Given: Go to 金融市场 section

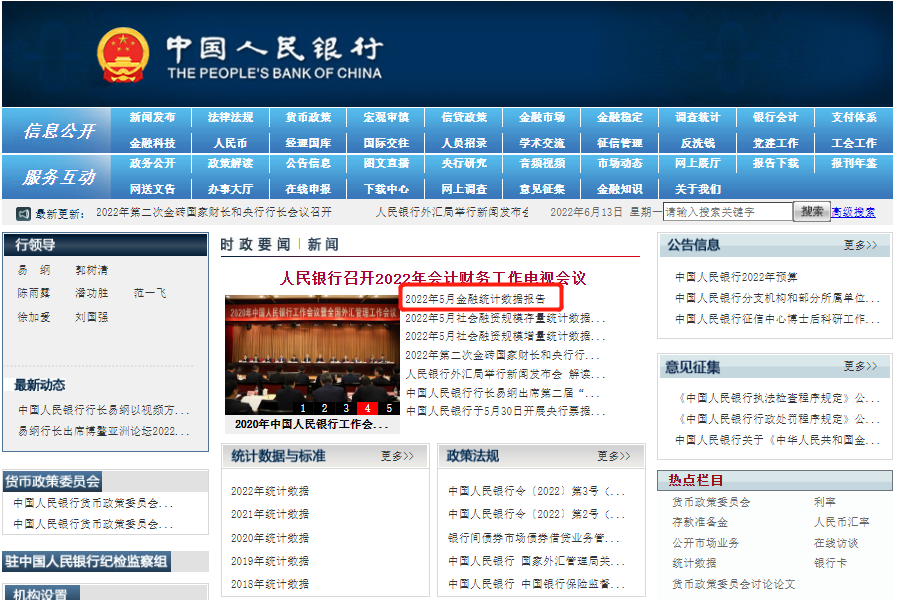Looking at the screenshot, I should 542,117.
